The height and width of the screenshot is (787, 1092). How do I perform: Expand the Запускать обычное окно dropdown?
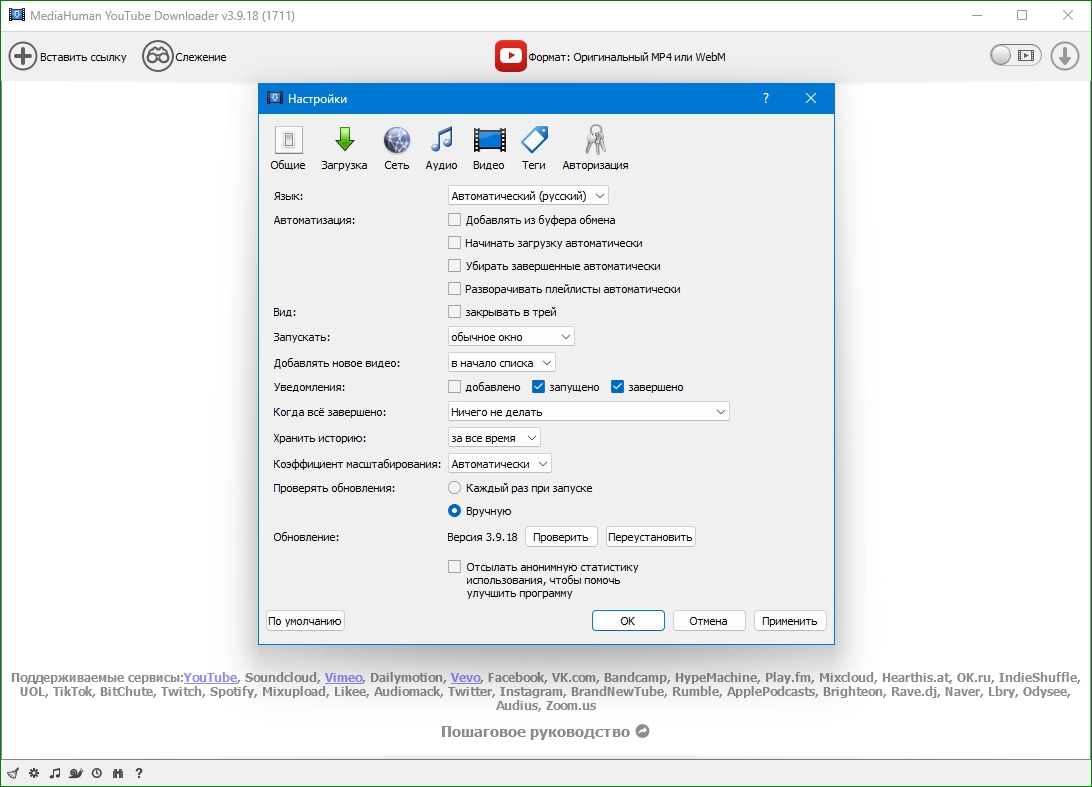click(x=511, y=336)
